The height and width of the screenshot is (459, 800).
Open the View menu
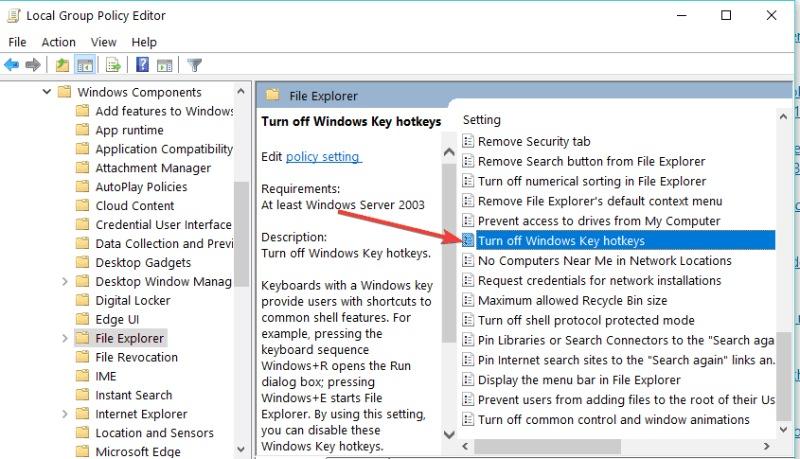(x=104, y=42)
